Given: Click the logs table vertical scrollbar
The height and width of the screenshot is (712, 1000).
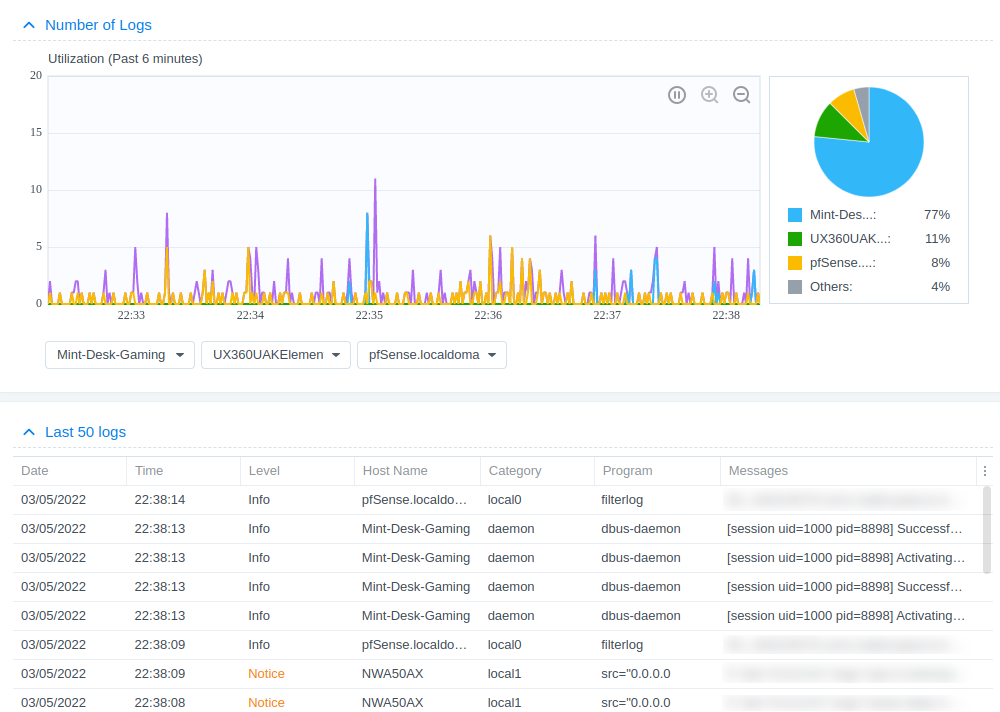Looking at the screenshot, I should 987,530.
